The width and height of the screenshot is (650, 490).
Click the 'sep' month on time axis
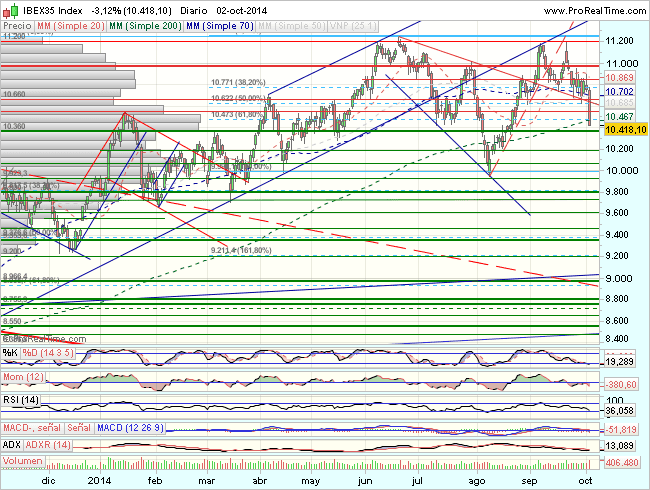click(x=529, y=481)
